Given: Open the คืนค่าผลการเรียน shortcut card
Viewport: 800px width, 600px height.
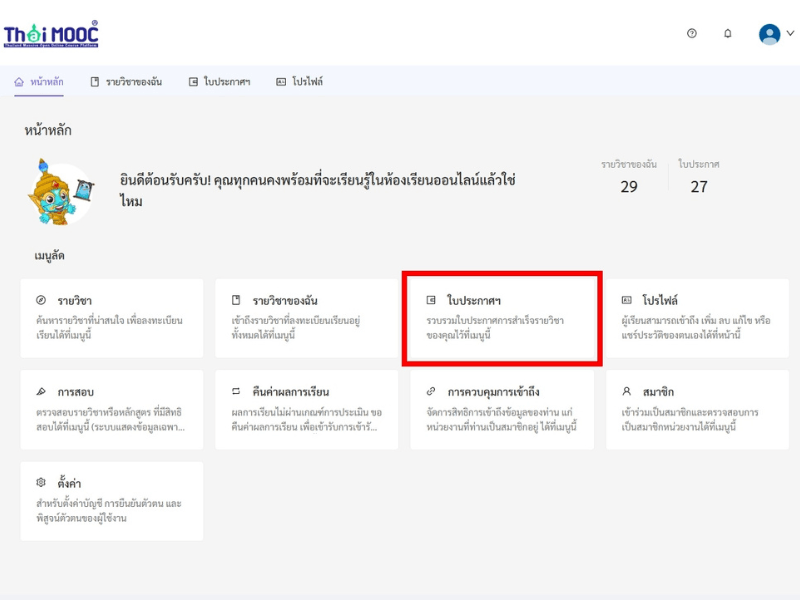Looking at the screenshot, I should click(306, 410).
